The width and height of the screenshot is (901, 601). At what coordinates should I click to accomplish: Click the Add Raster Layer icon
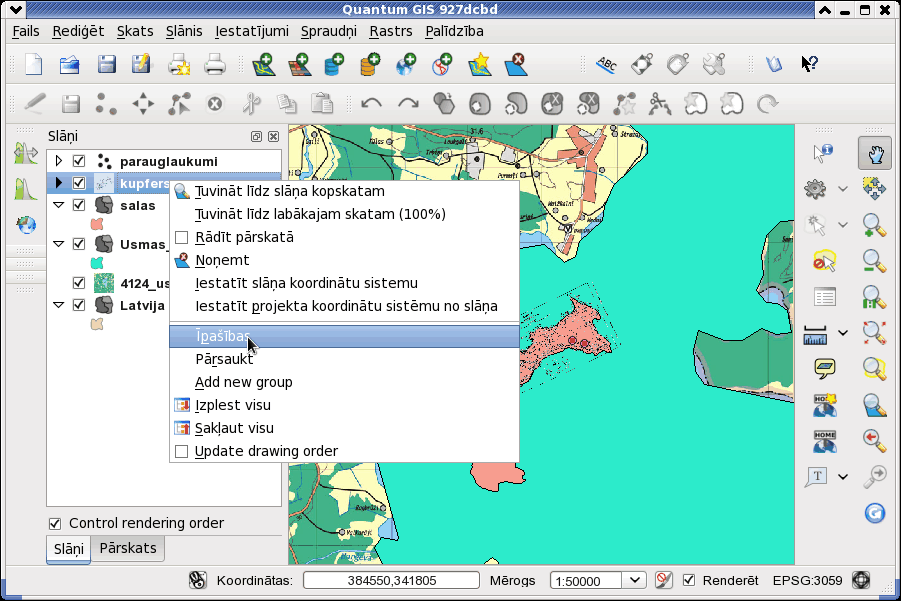(300, 64)
